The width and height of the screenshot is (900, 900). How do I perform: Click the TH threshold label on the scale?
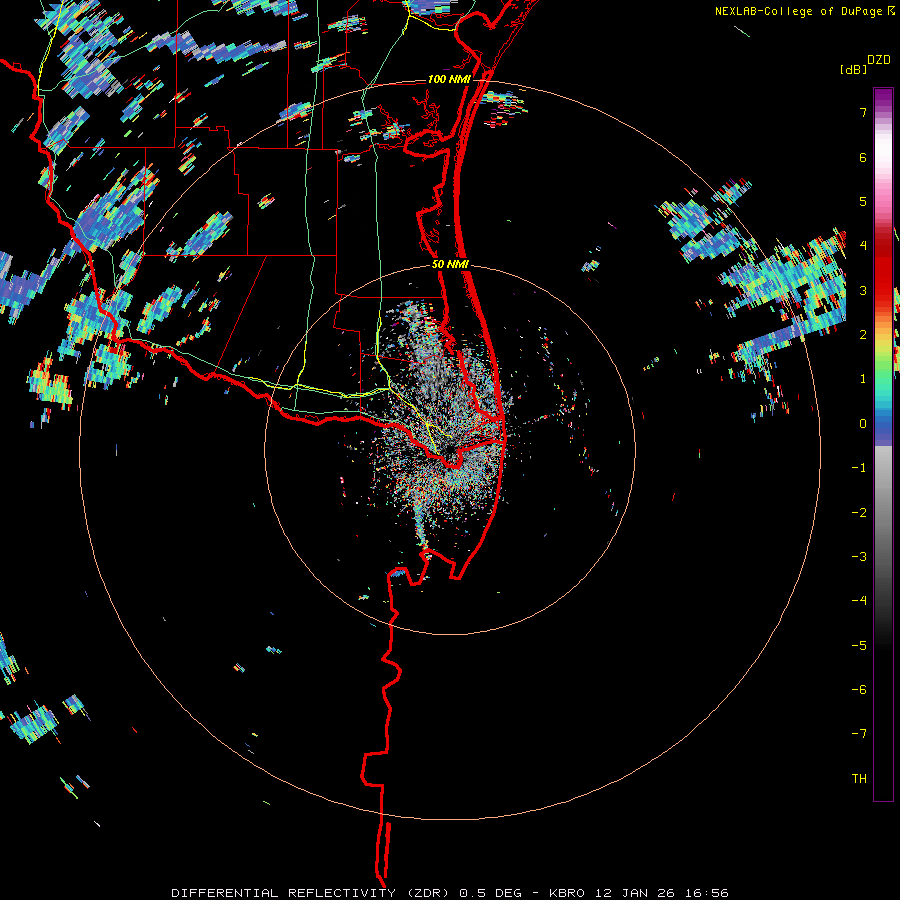859,779
